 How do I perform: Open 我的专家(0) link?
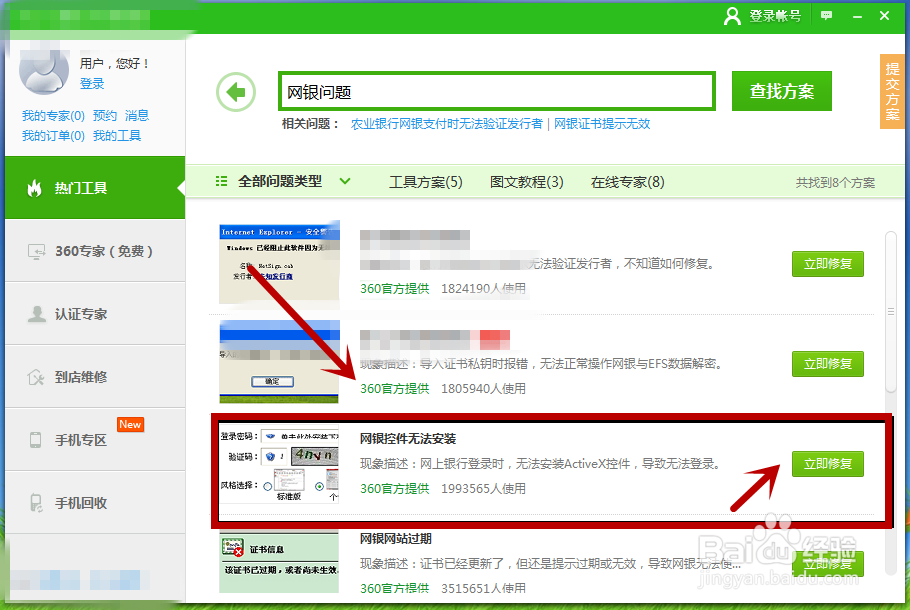(x=53, y=115)
